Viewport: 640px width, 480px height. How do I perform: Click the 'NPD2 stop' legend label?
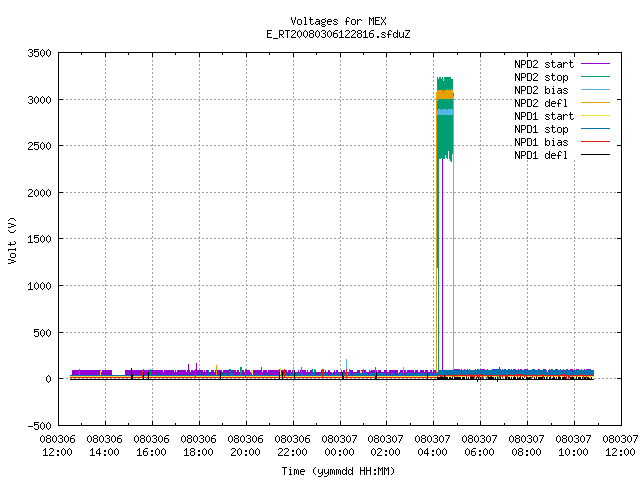[x=541, y=77]
